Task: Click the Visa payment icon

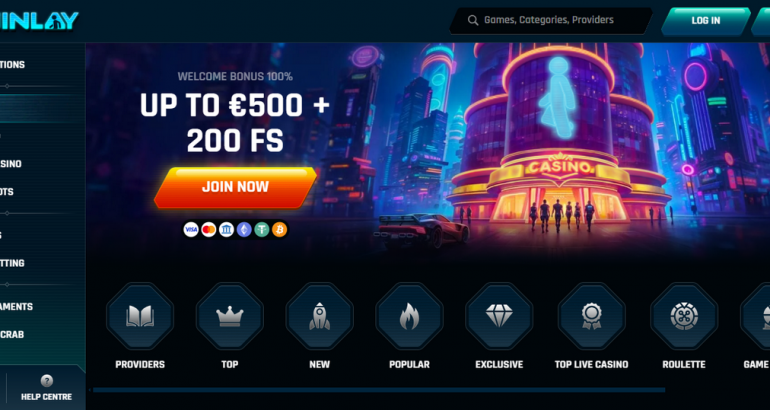Action: click(191, 229)
